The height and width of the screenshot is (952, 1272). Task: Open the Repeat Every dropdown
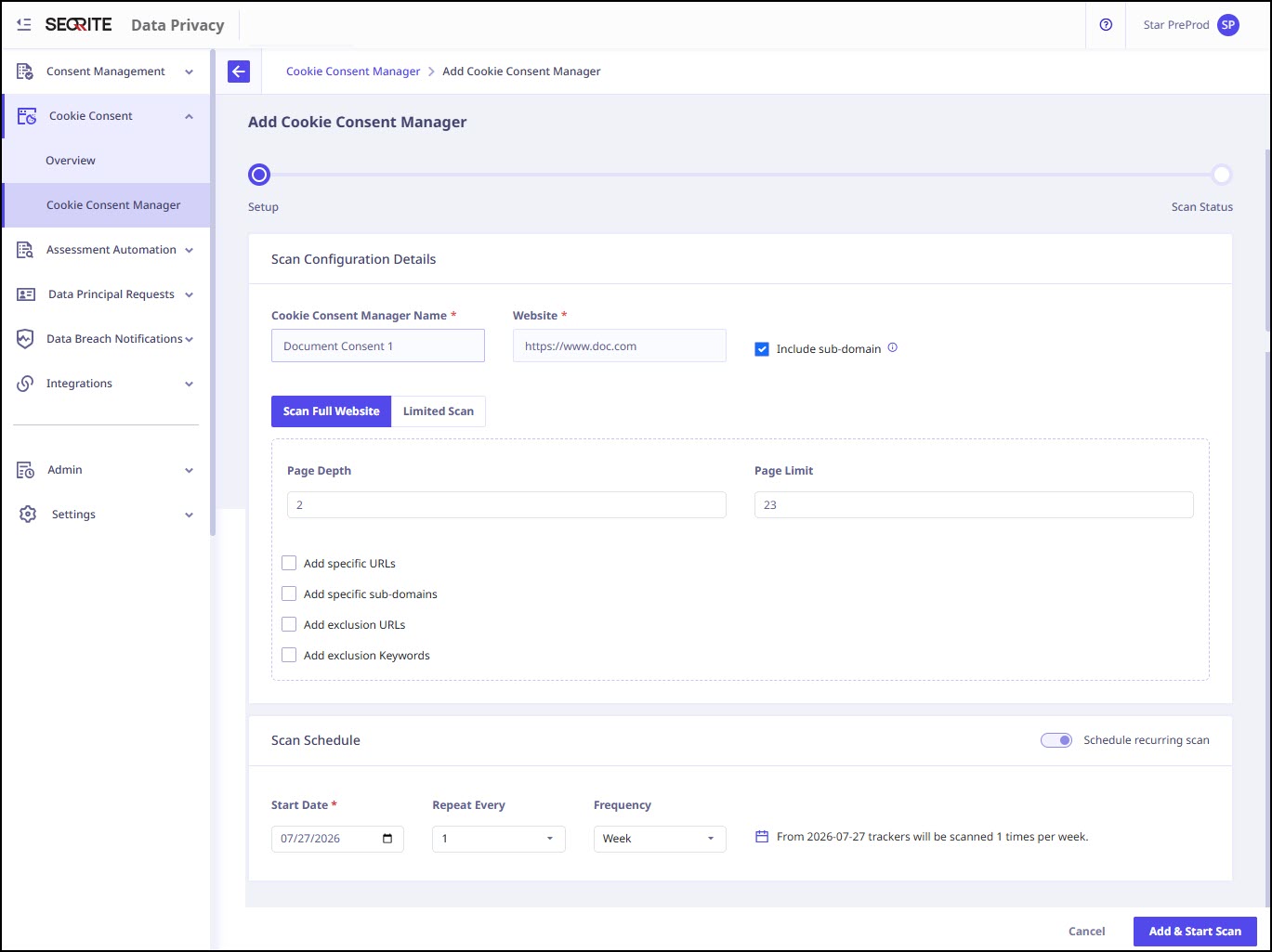(499, 839)
